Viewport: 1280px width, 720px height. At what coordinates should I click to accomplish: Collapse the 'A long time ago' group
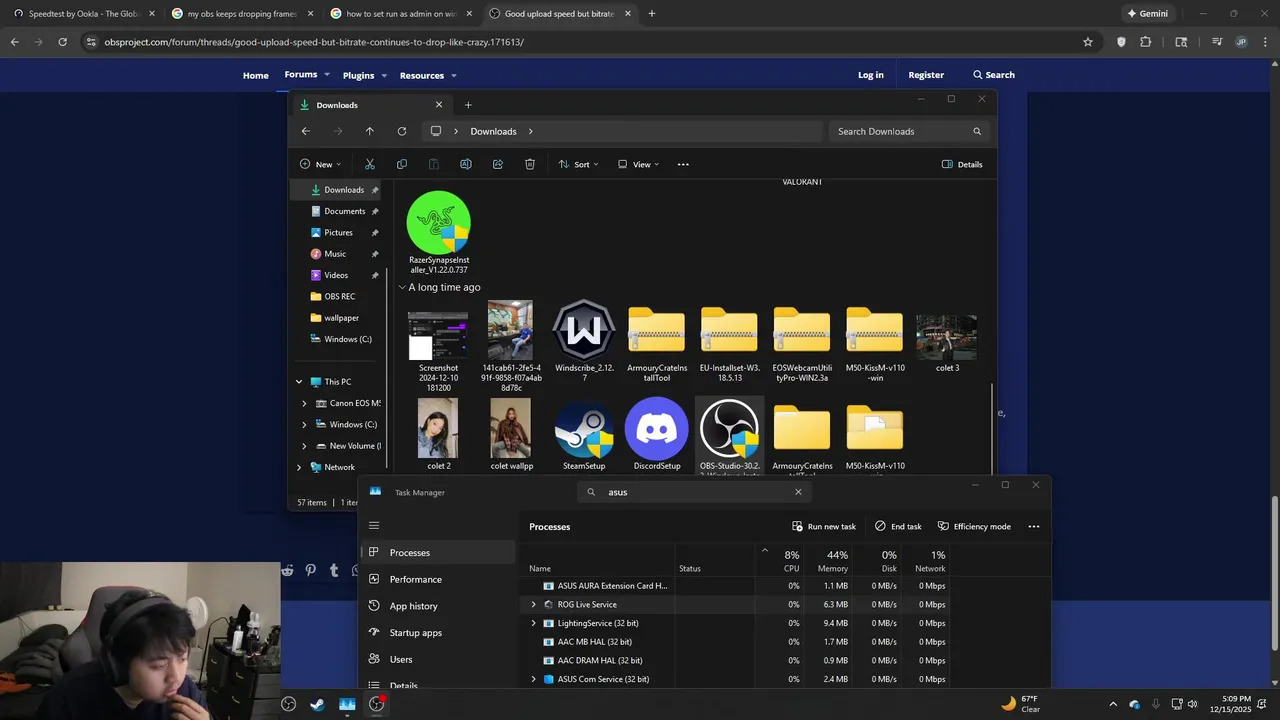pos(402,287)
